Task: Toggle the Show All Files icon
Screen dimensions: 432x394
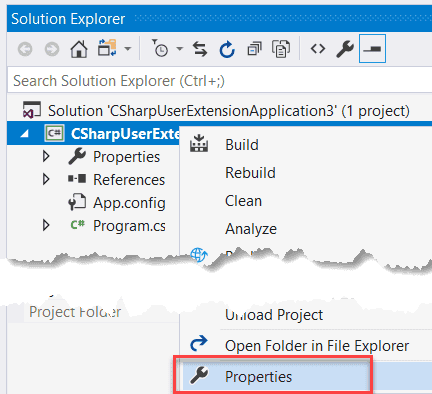Action: pyautogui.click(x=281, y=49)
